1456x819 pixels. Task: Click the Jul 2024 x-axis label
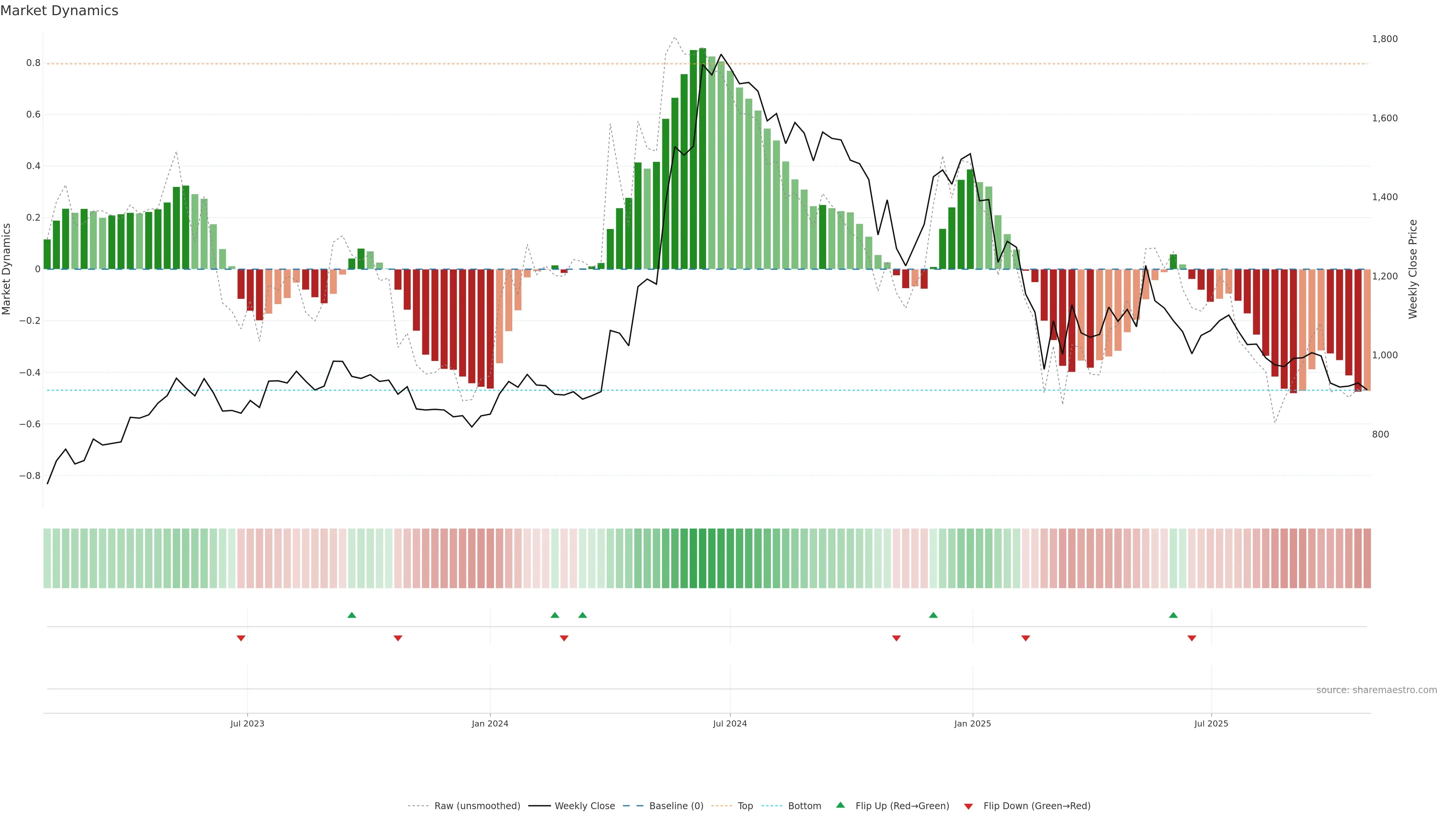(730, 723)
